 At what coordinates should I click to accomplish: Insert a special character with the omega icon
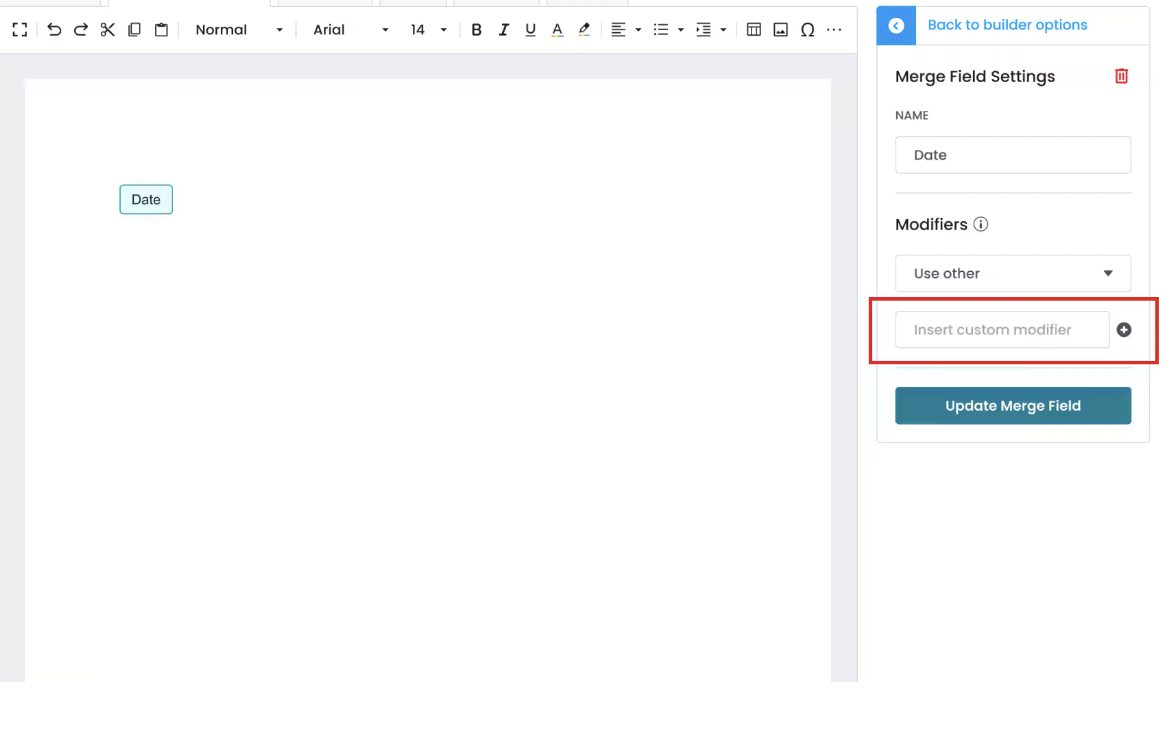point(807,29)
